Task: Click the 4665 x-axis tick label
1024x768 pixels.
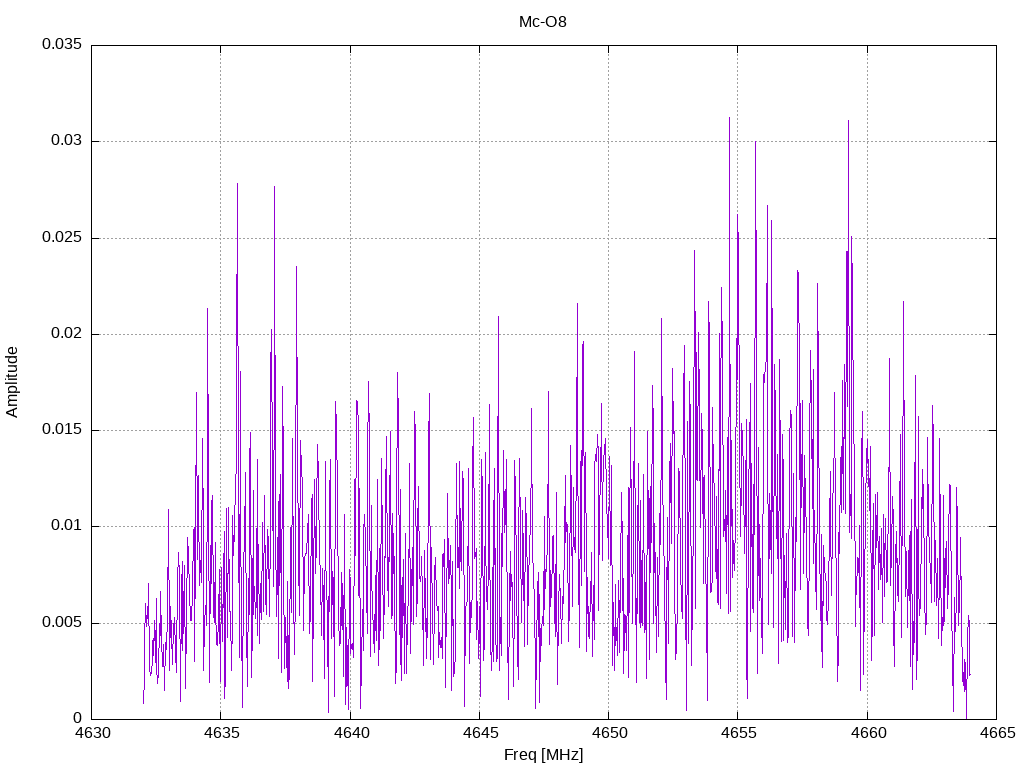Action: coord(997,733)
